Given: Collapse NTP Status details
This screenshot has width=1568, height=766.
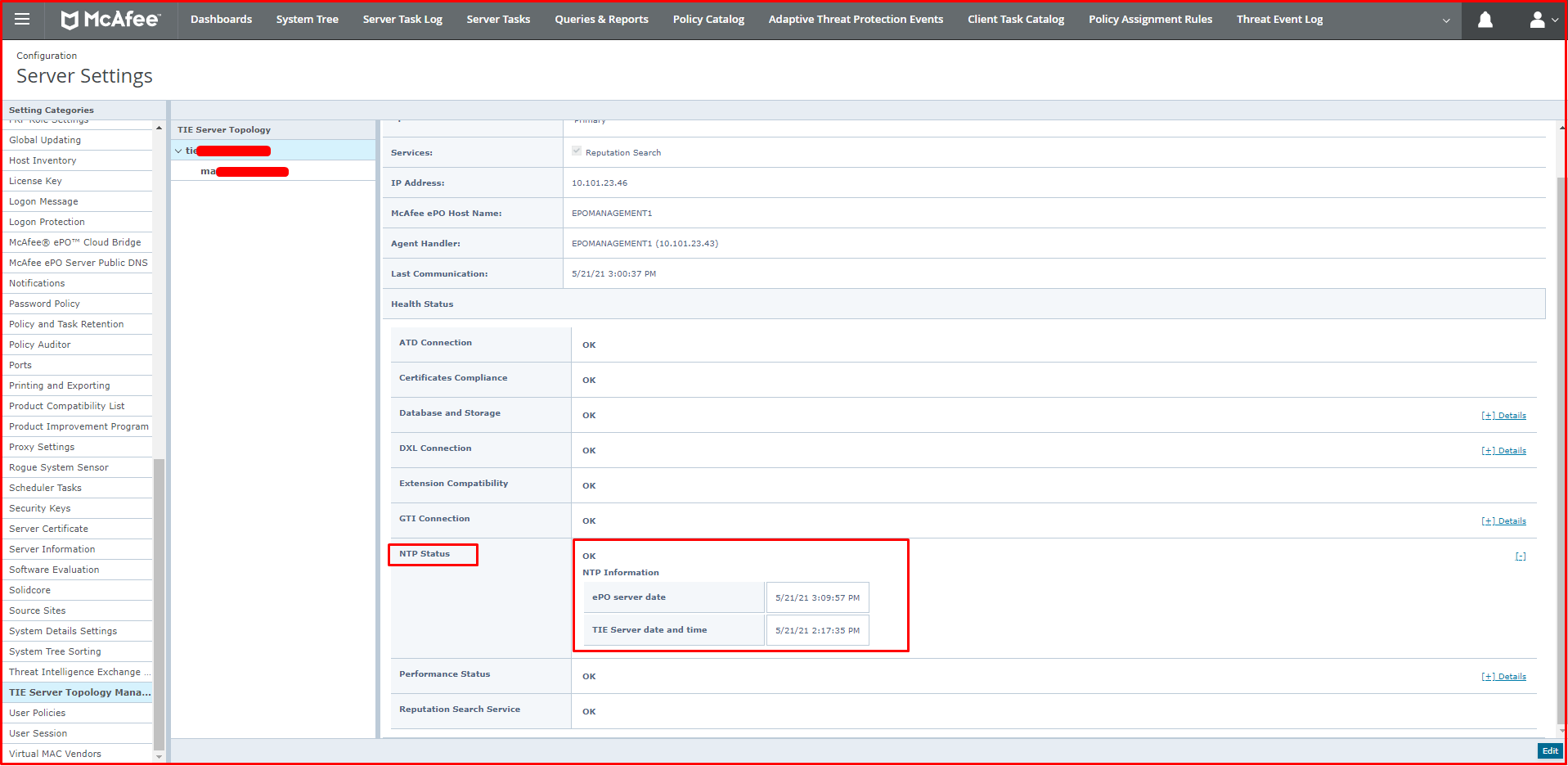Looking at the screenshot, I should 1521,556.
